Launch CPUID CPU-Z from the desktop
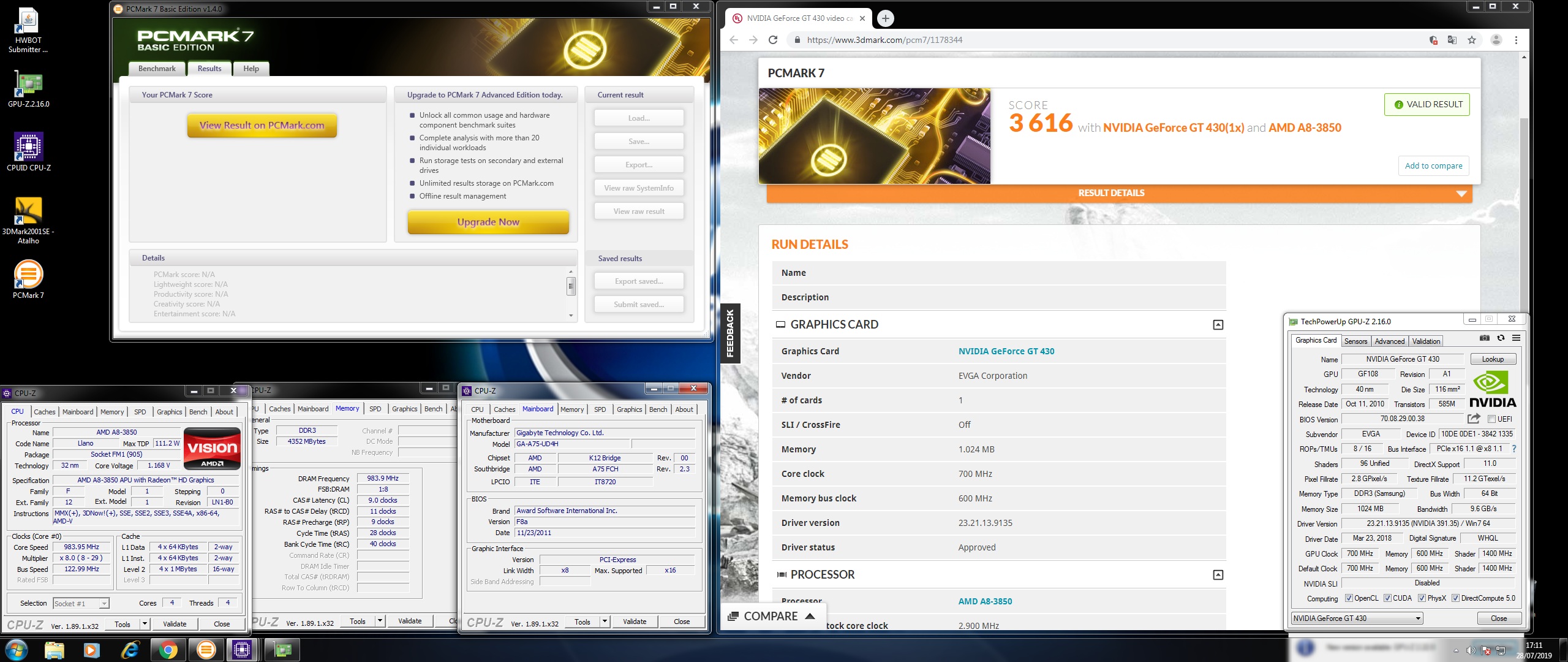 [28, 152]
